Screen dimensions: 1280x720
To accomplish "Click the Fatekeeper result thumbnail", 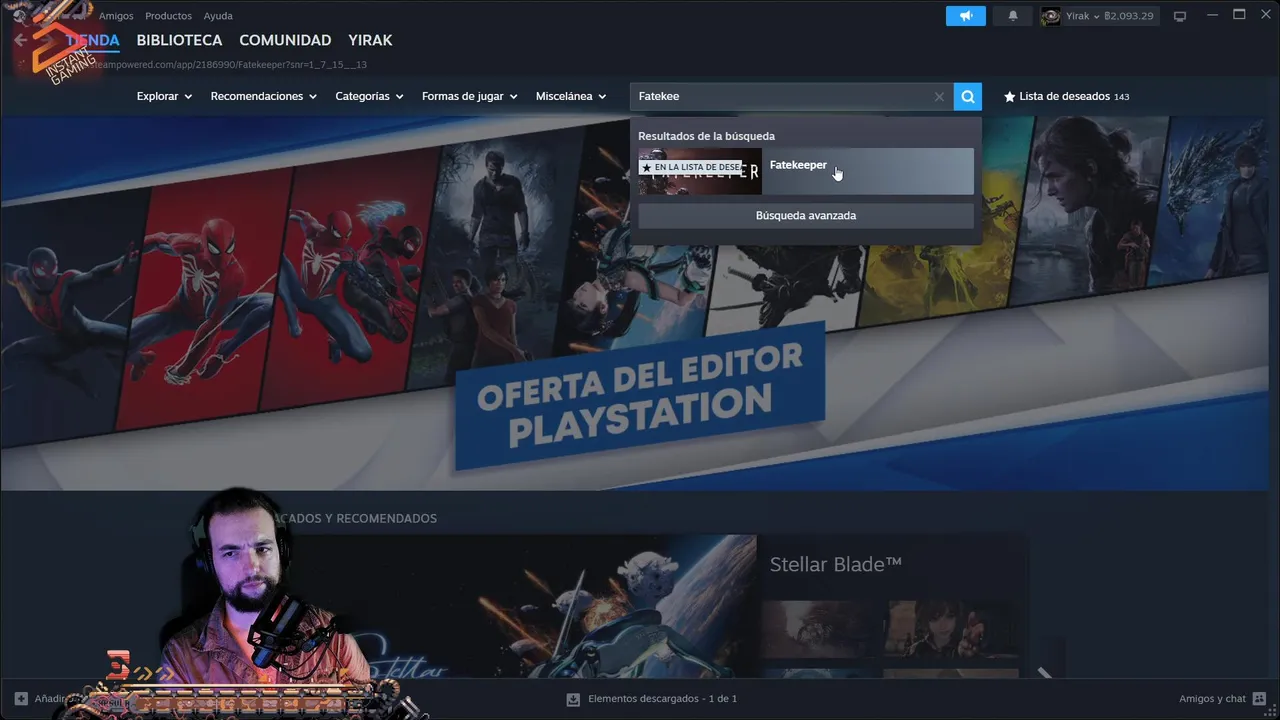I will pyautogui.click(x=700, y=171).
